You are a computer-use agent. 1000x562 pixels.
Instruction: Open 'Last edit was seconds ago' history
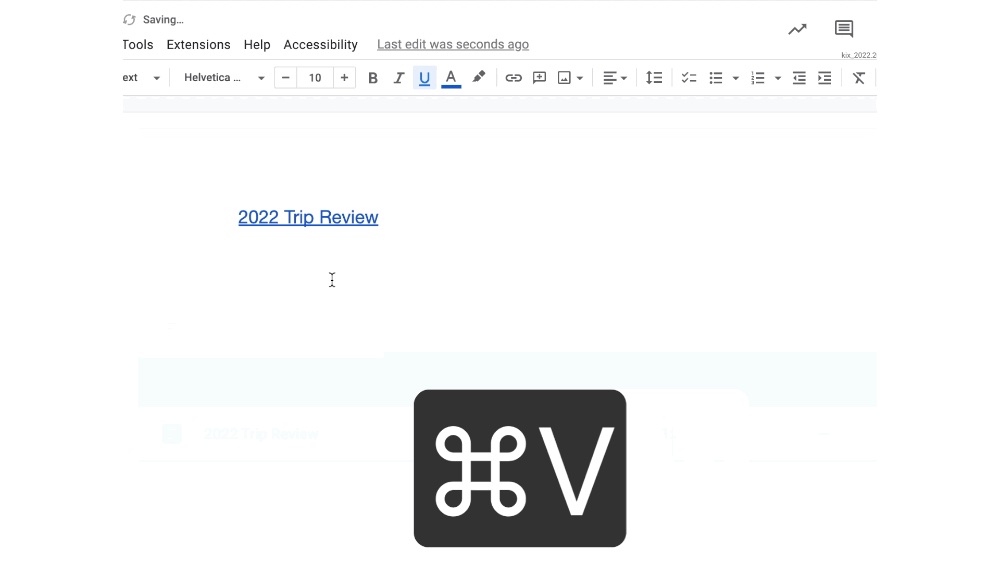(x=453, y=45)
